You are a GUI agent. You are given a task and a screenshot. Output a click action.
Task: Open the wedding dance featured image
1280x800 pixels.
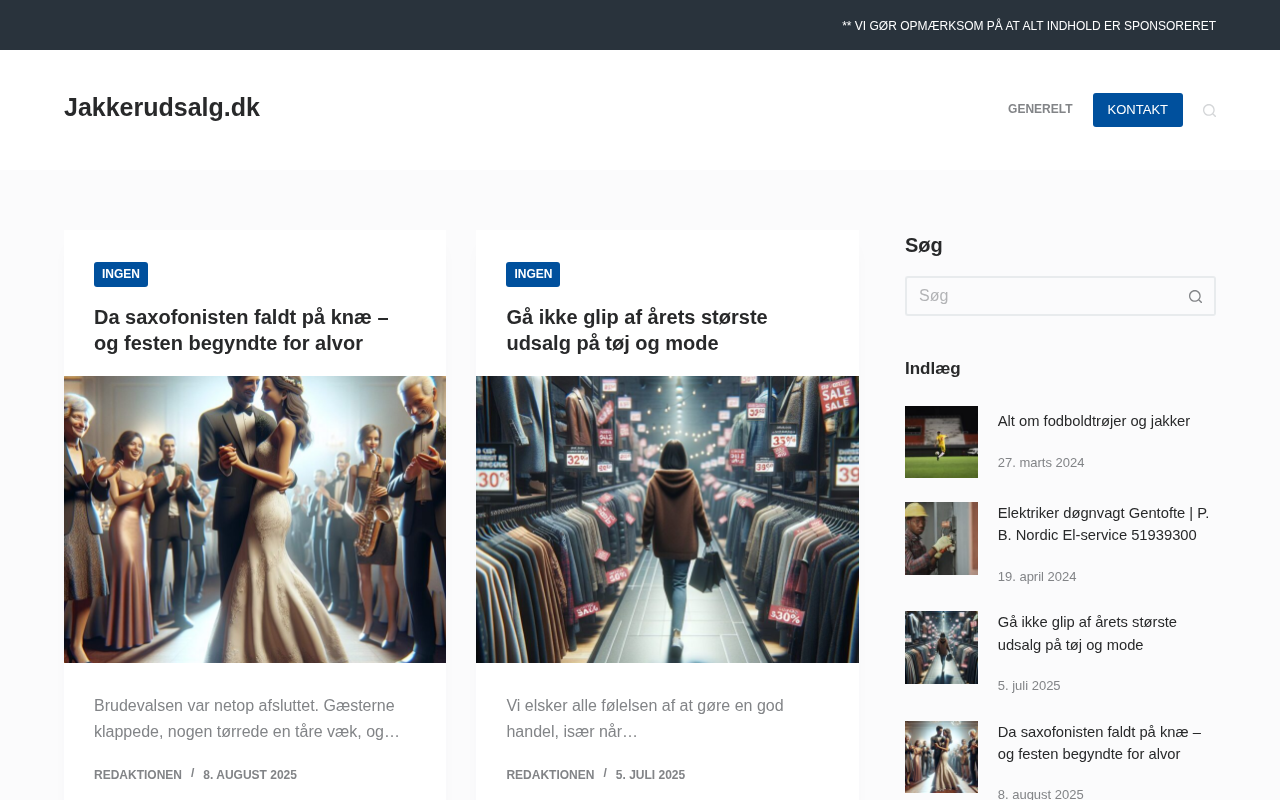tap(255, 519)
